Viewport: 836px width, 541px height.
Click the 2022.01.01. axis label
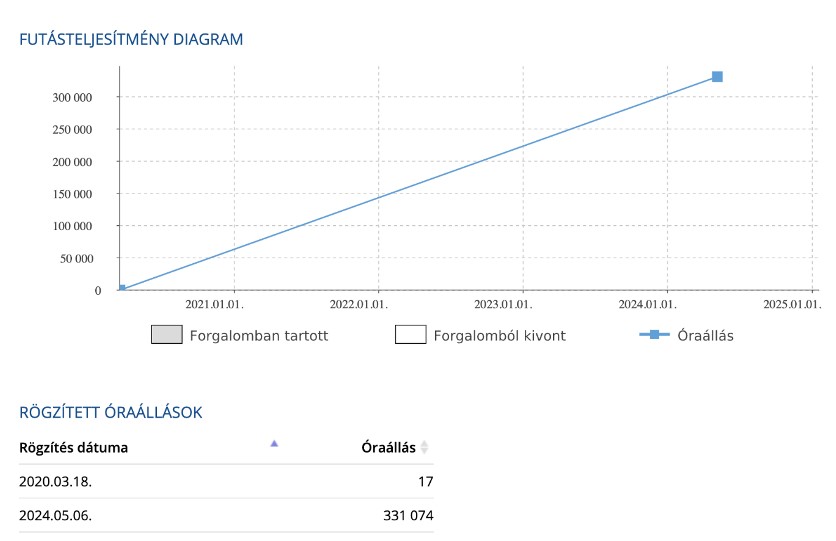tap(359, 304)
